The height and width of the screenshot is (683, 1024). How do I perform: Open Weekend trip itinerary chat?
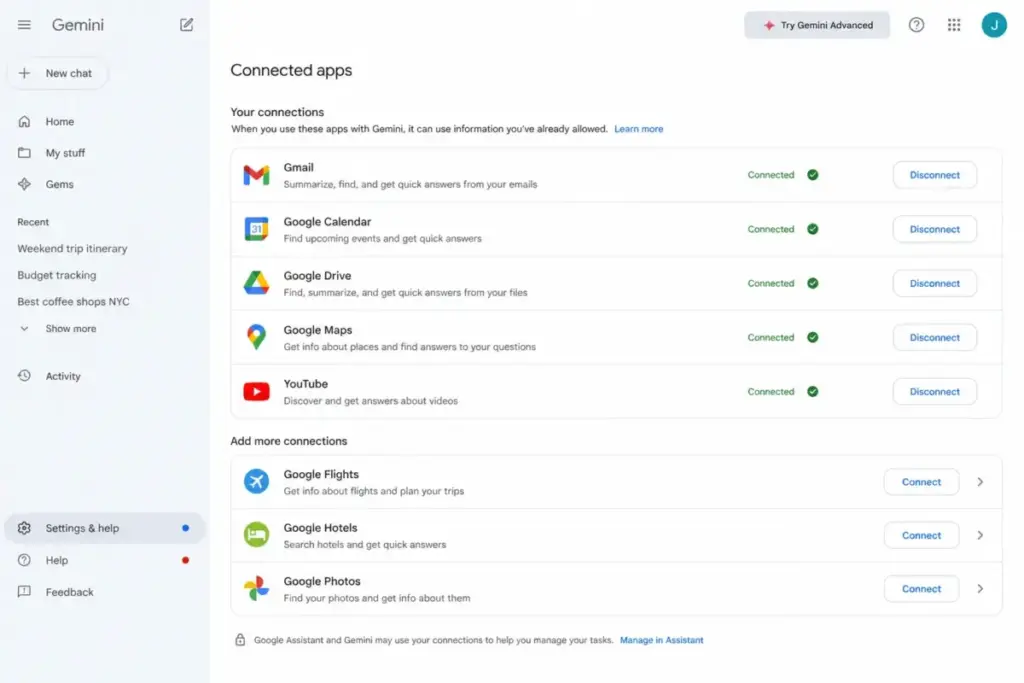(x=72, y=249)
